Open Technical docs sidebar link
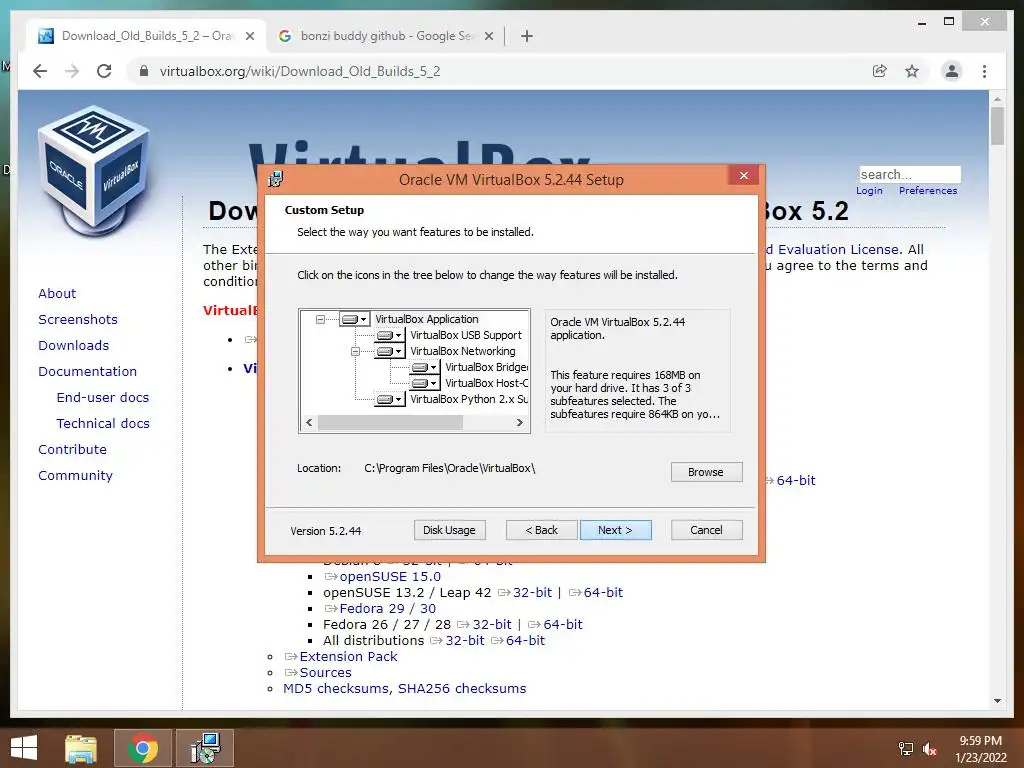Screen dimensions: 1024x768 point(103,424)
